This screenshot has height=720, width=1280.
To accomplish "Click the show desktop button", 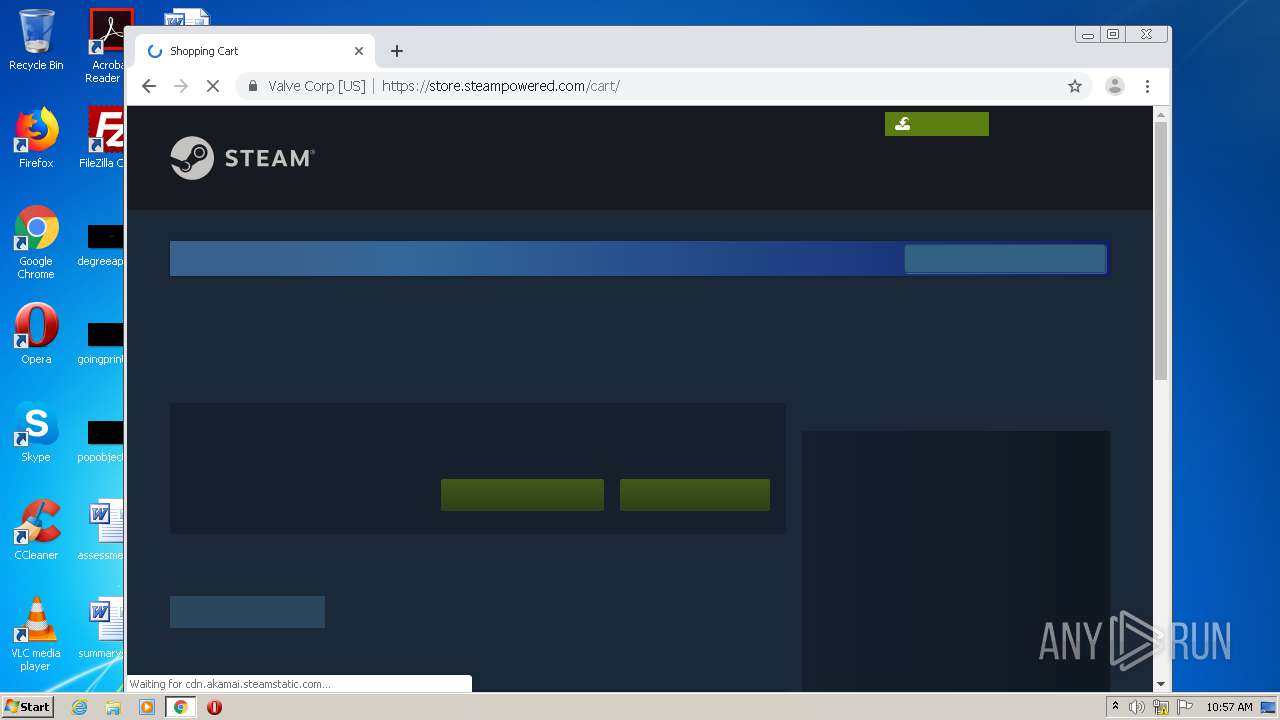I will click(1269, 707).
